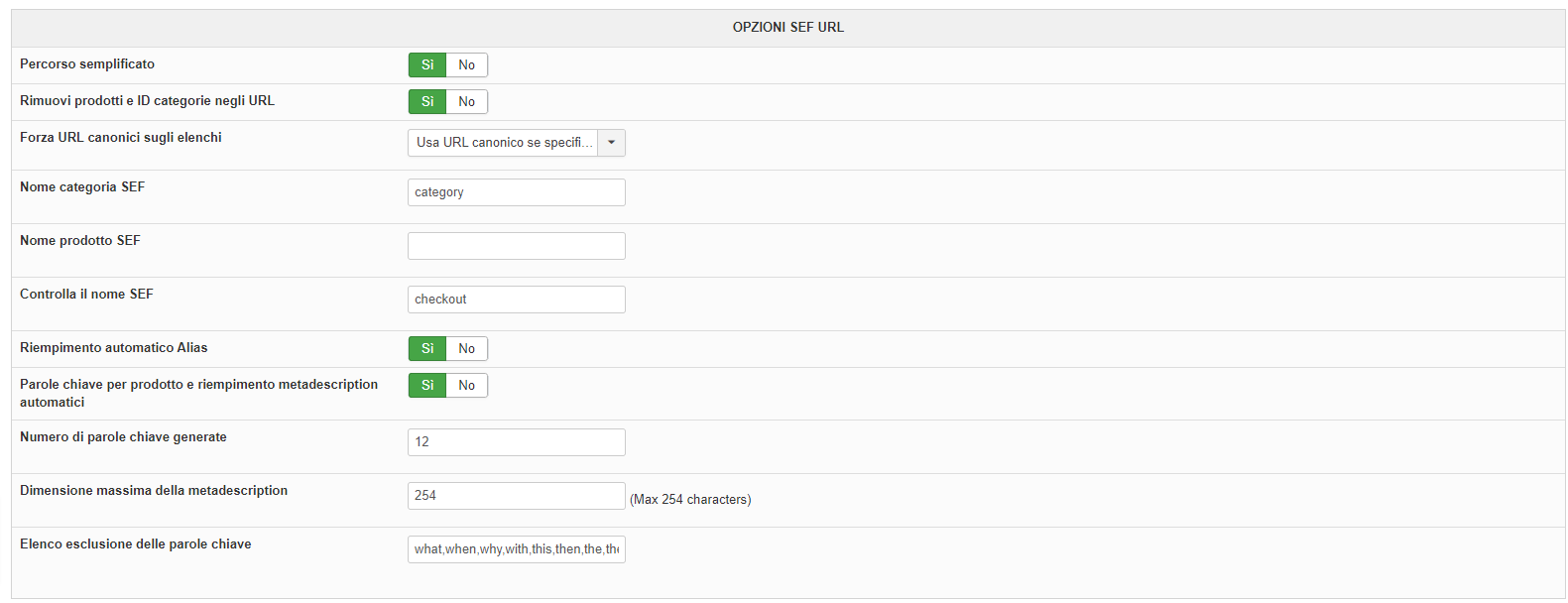Open the Forza URL canonici dropdown arrow
Screen dimensions: 1568x603
[x=611, y=143]
